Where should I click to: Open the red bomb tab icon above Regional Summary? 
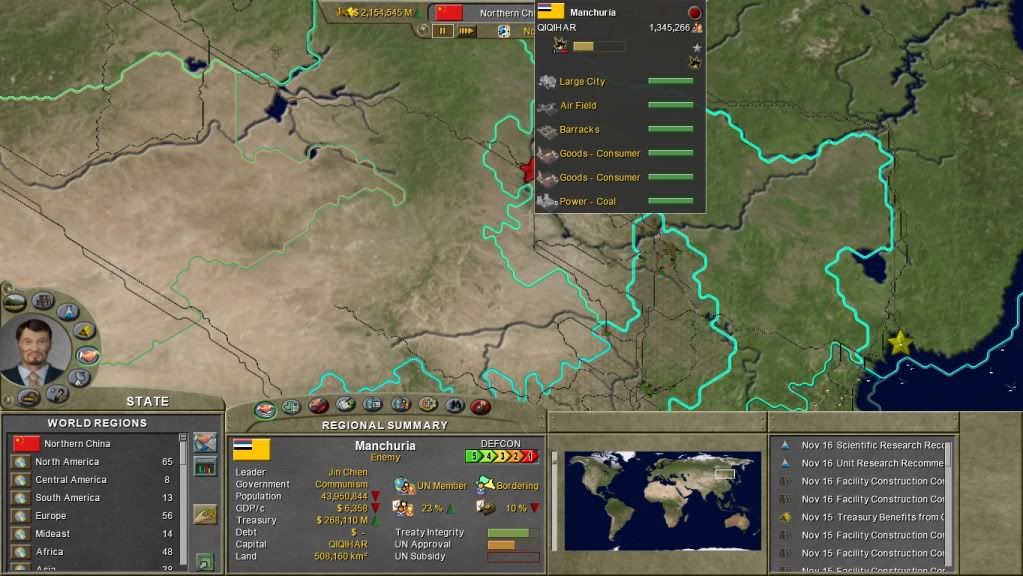481,407
